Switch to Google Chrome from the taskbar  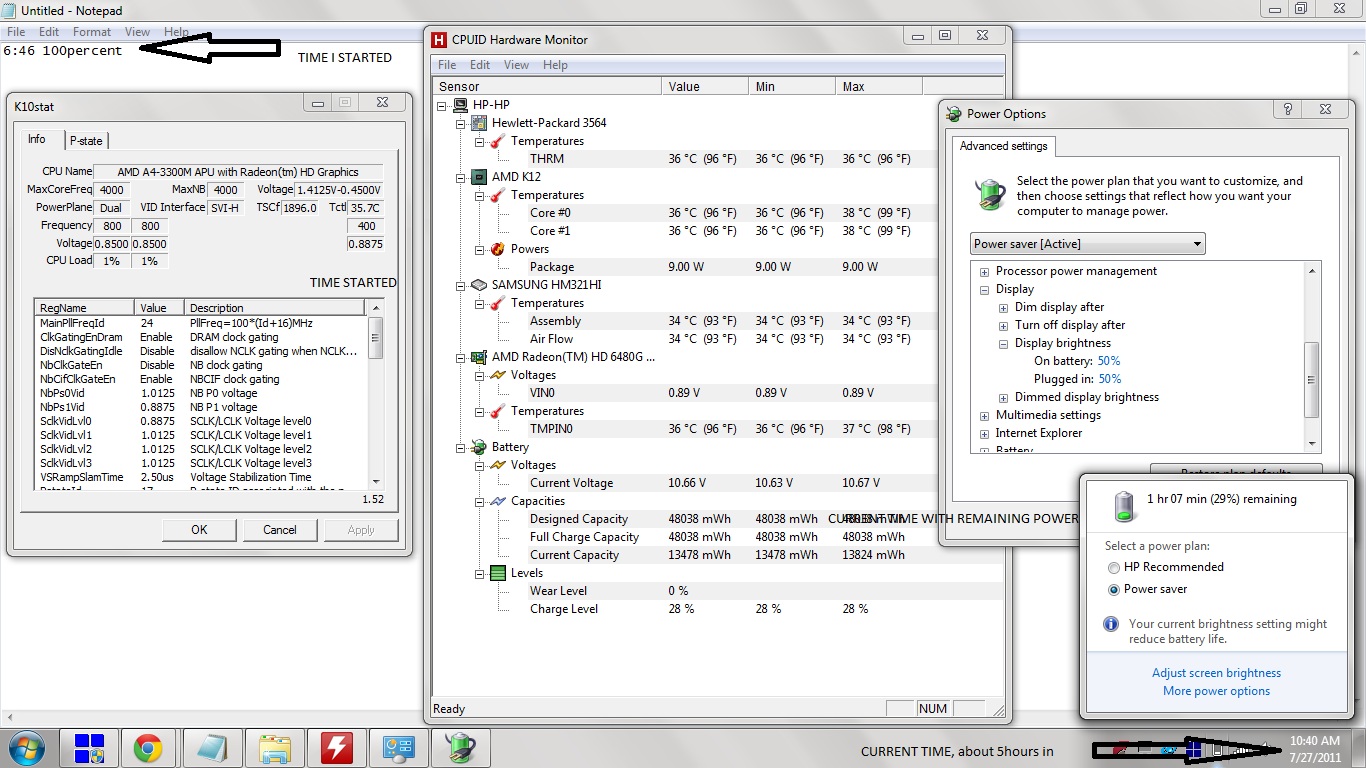click(148, 748)
